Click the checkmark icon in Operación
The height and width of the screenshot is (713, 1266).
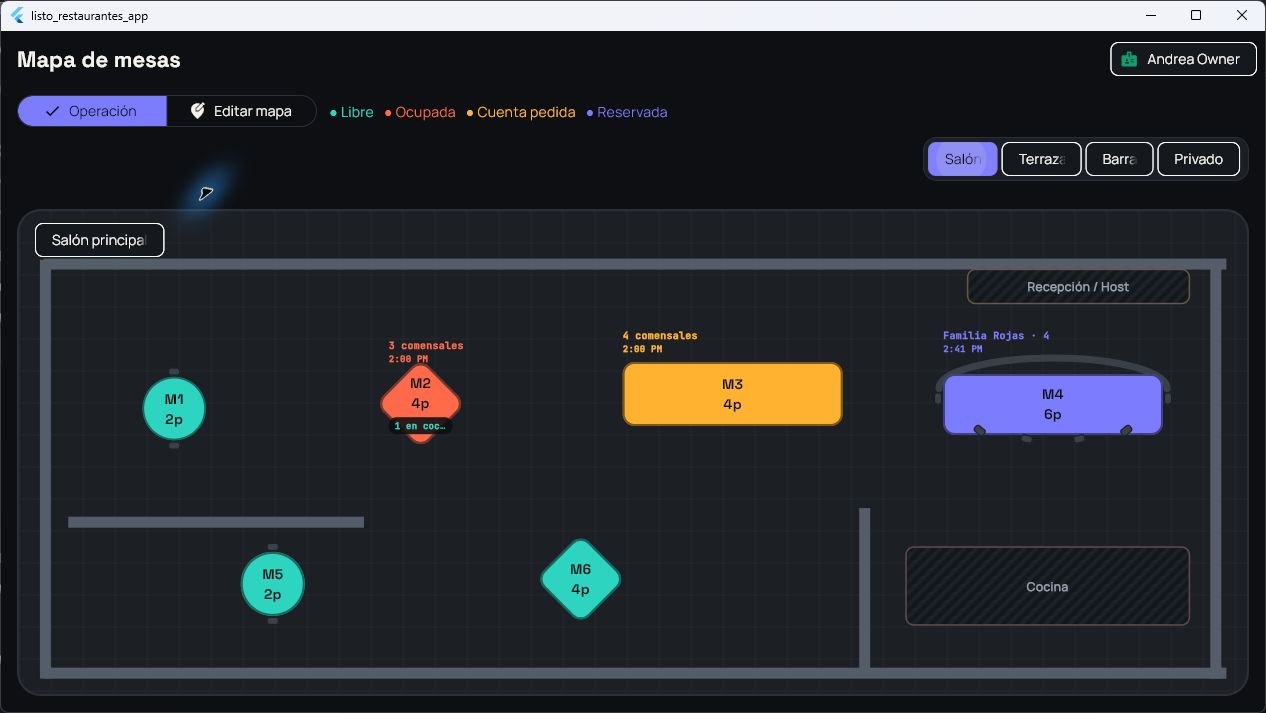[53, 111]
